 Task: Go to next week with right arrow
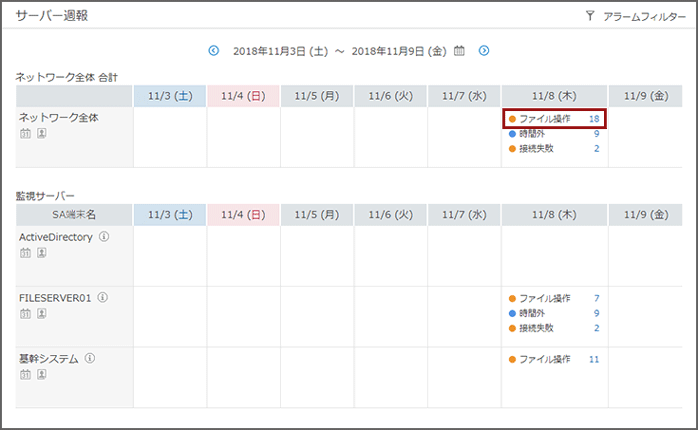pyautogui.click(x=484, y=50)
